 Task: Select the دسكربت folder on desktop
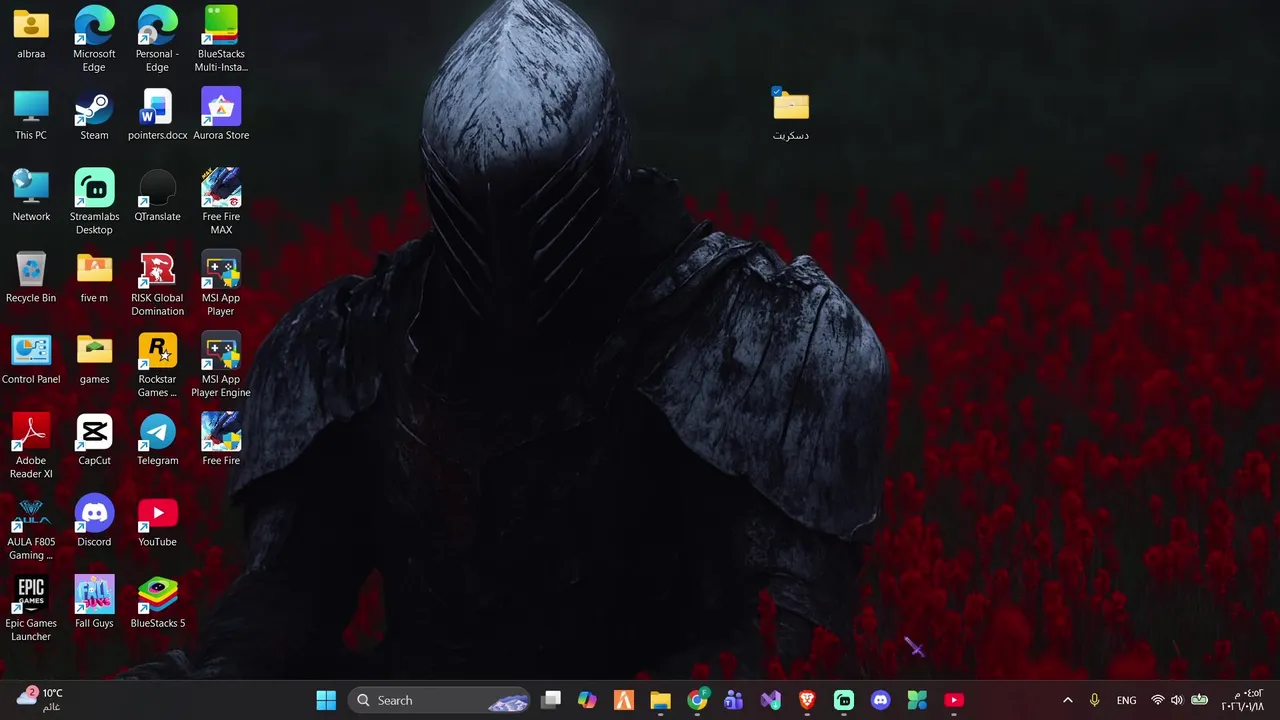[790, 114]
